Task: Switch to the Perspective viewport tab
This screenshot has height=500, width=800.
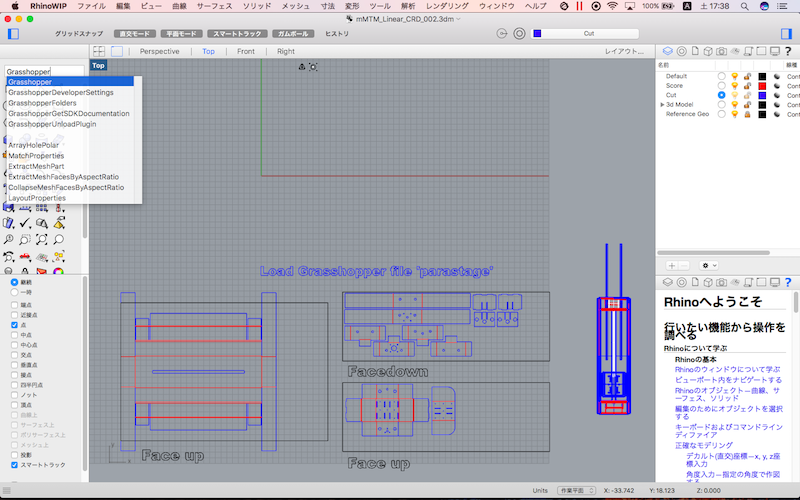Action: coord(159,51)
